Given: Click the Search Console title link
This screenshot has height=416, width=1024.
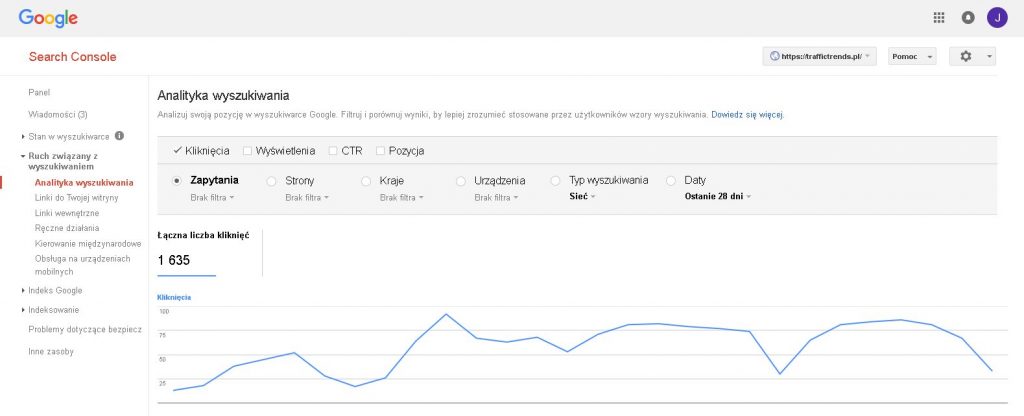Looking at the screenshot, I should (72, 57).
